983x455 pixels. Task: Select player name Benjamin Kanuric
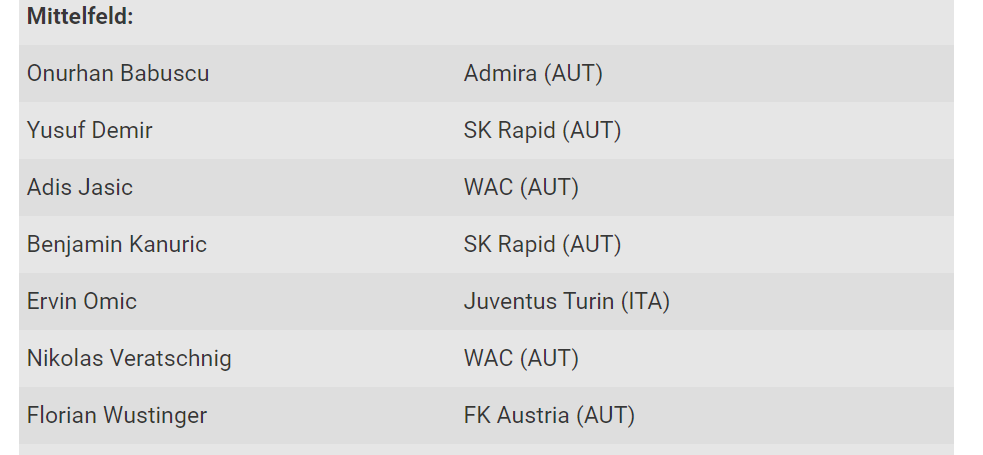117,244
